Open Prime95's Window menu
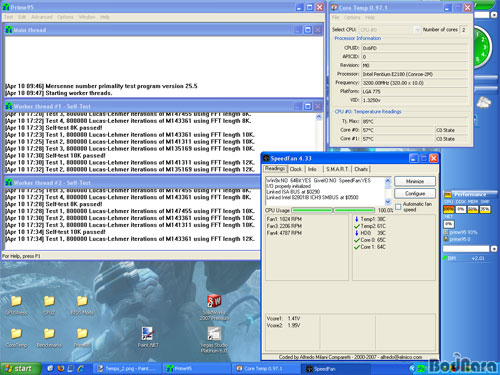 pos(87,17)
